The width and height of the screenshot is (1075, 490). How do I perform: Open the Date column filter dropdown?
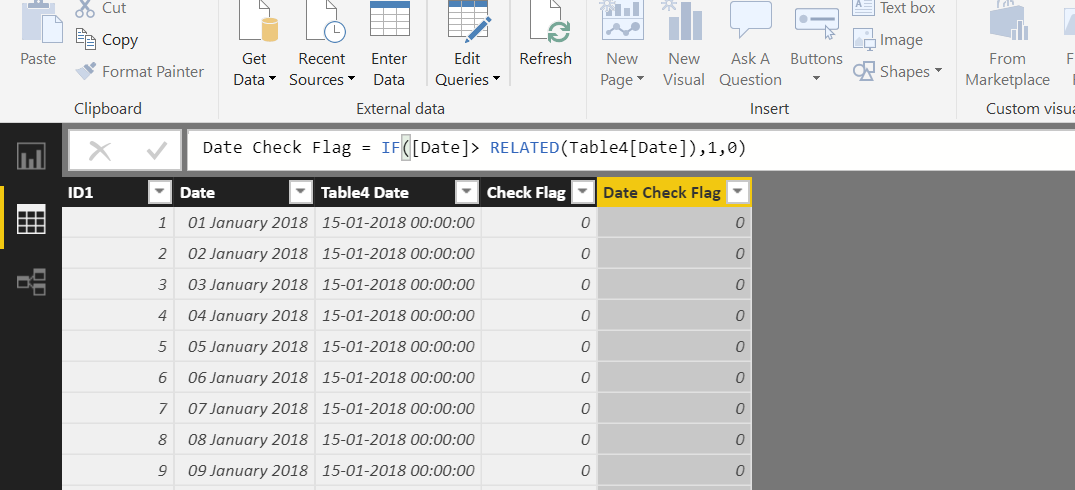(301, 193)
